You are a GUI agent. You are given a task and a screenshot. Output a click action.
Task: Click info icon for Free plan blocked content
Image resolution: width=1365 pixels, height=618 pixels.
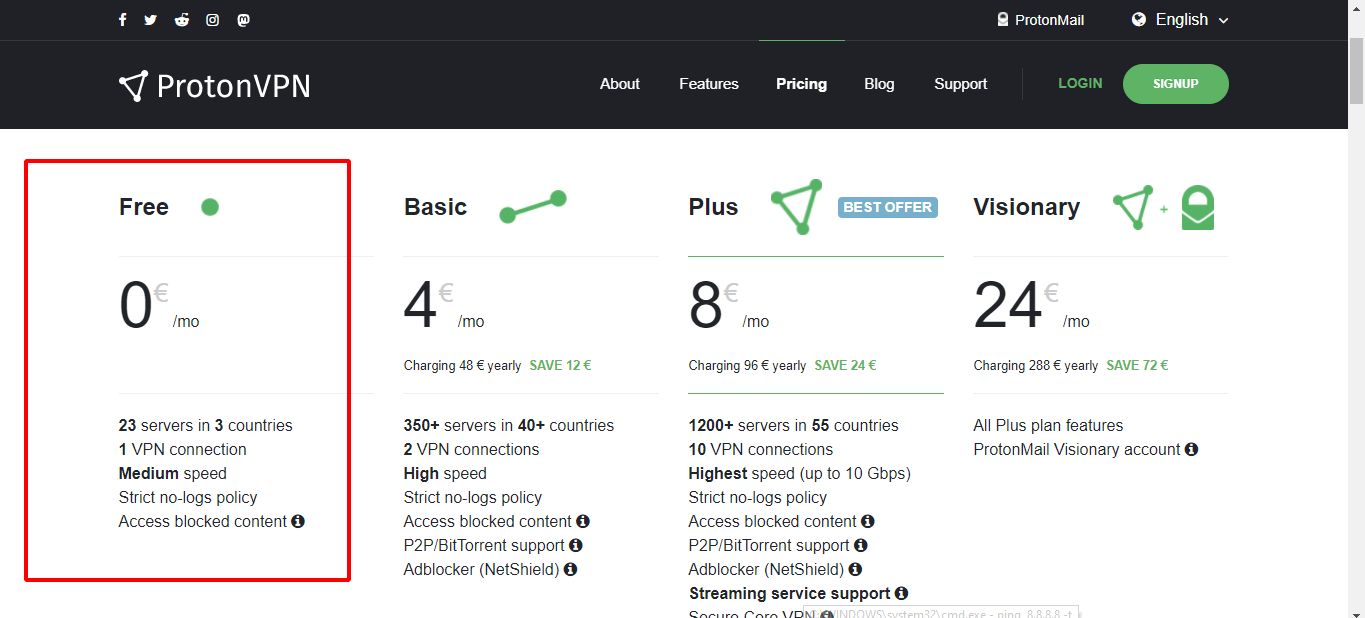pos(298,522)
